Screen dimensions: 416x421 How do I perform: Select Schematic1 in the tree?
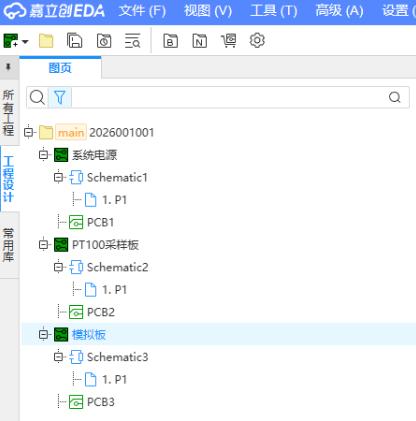tap(117, 177)
